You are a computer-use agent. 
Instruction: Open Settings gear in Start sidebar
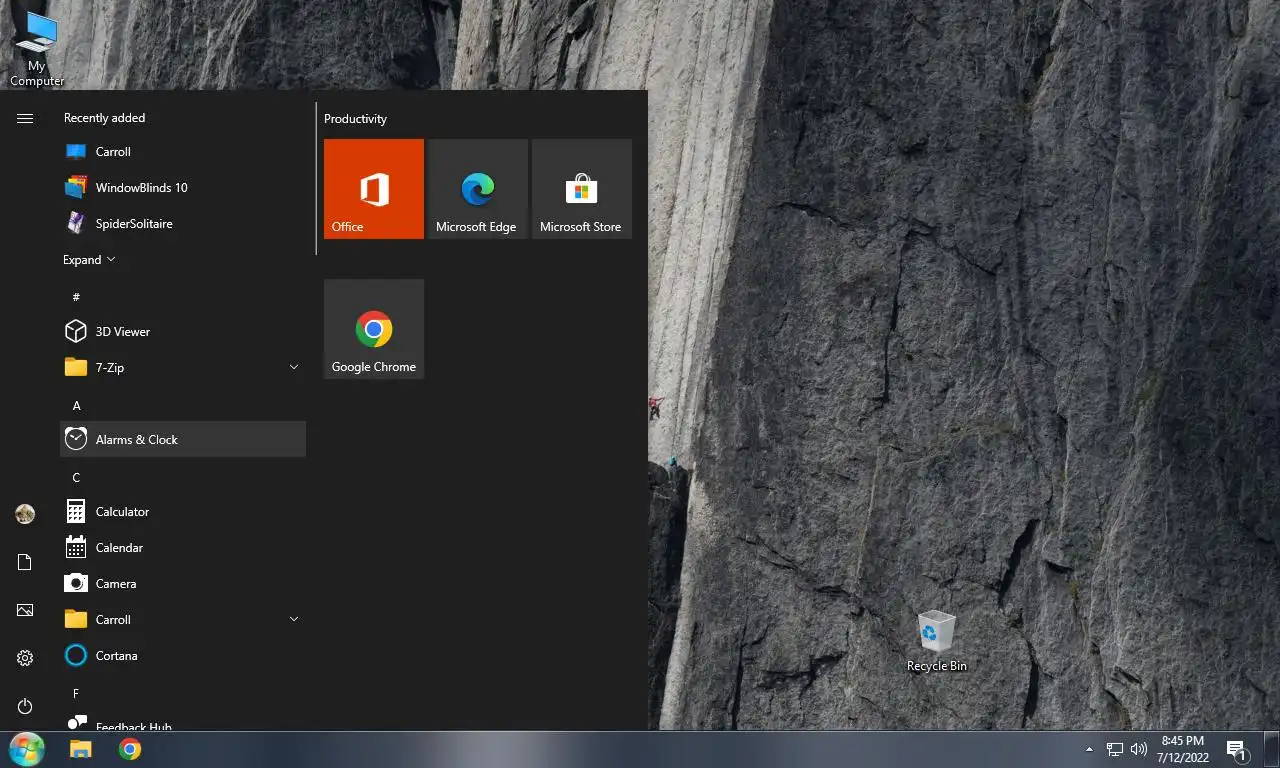[x=25, y=658]
